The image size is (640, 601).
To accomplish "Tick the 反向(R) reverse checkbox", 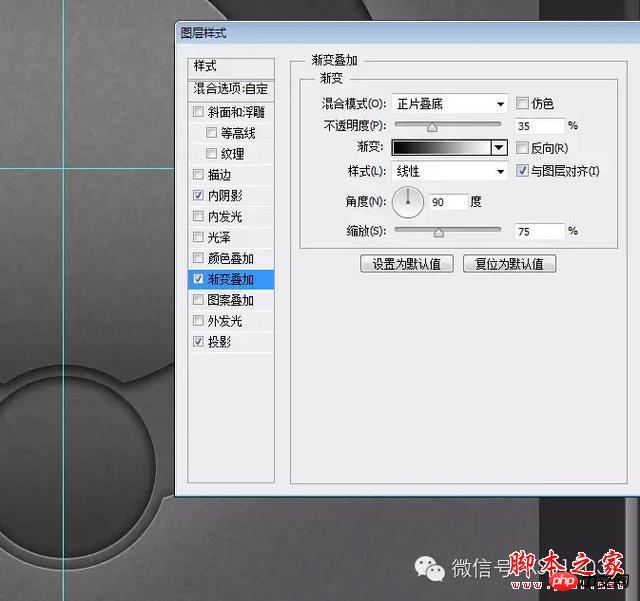I will (522, 147).
